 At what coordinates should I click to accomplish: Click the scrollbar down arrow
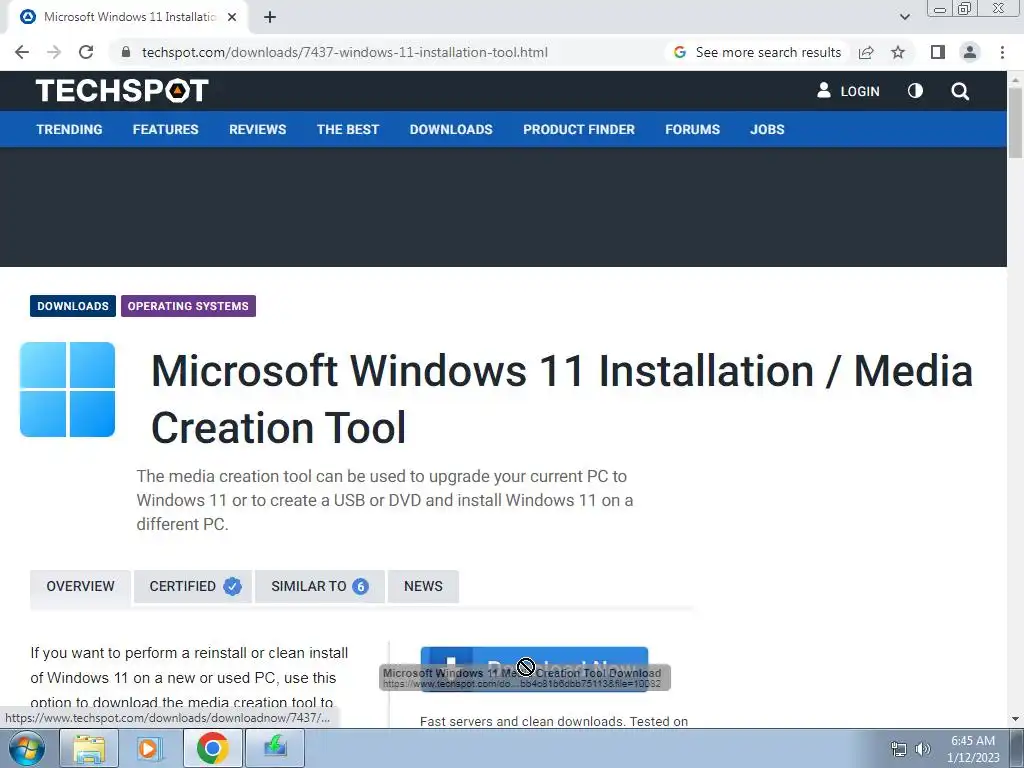1015,719
